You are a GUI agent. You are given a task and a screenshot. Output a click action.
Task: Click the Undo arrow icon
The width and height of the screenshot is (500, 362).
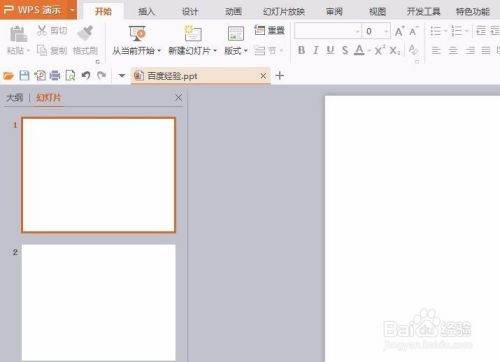pyautogui.click(x=86, y=76)
